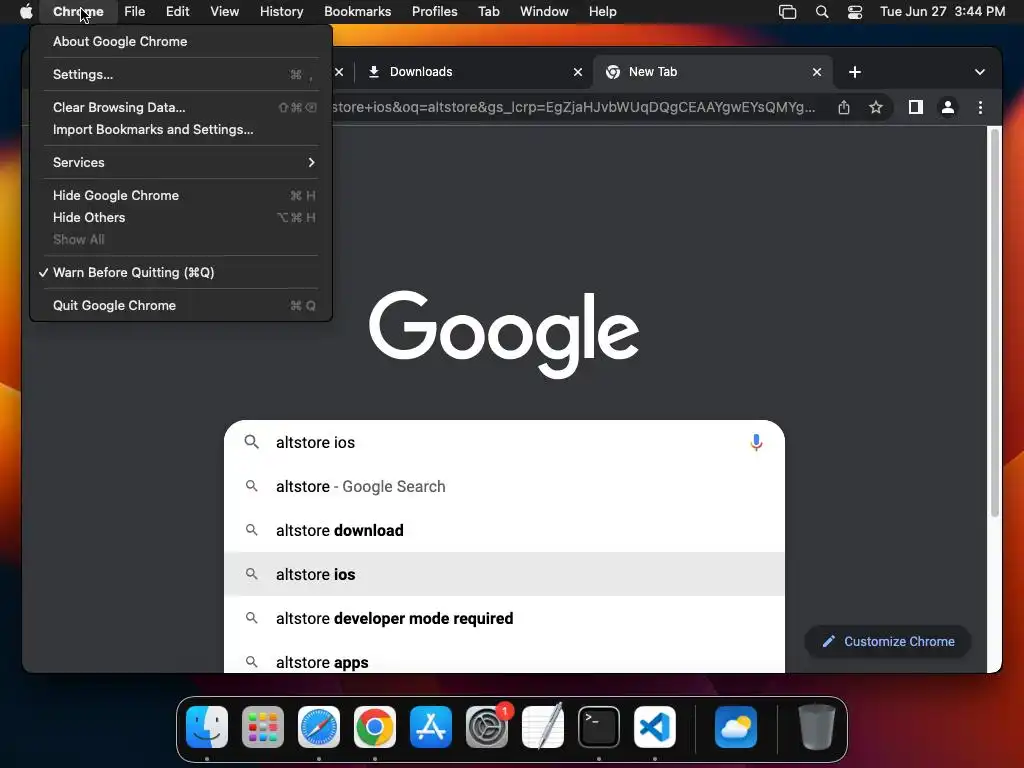Open the View menu
Screen dimensions: 1024x768
224,12
